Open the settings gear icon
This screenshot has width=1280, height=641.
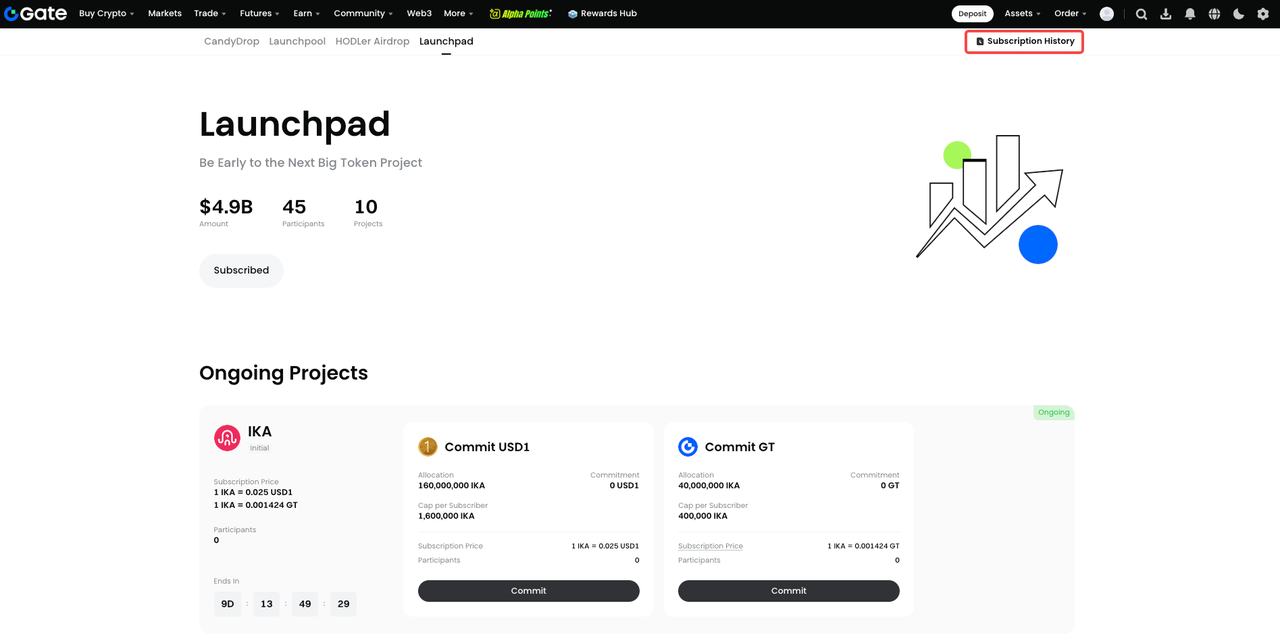(x=1262, y=14)
